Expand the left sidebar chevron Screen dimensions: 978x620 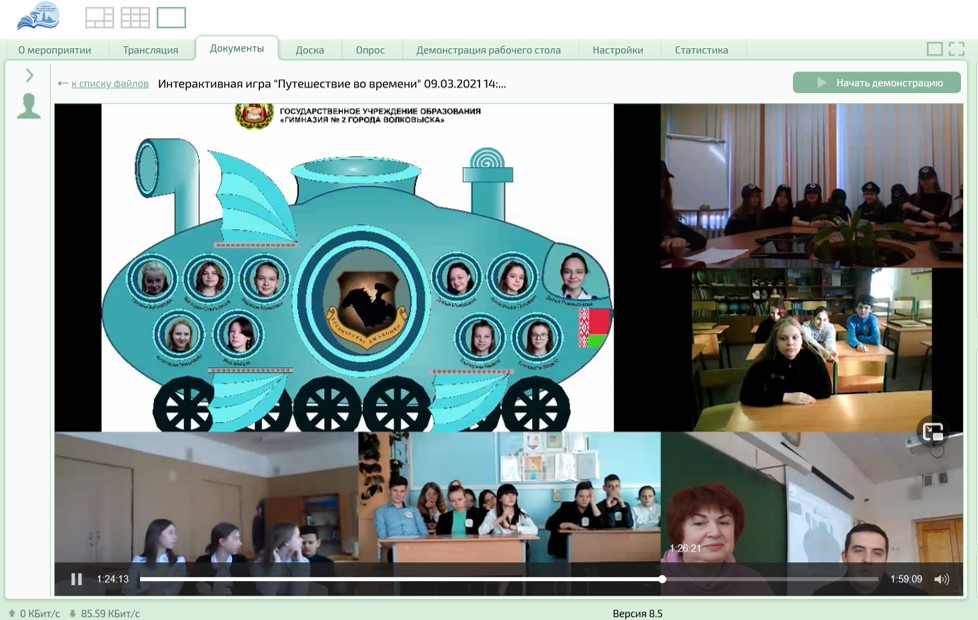coord(29,75)
